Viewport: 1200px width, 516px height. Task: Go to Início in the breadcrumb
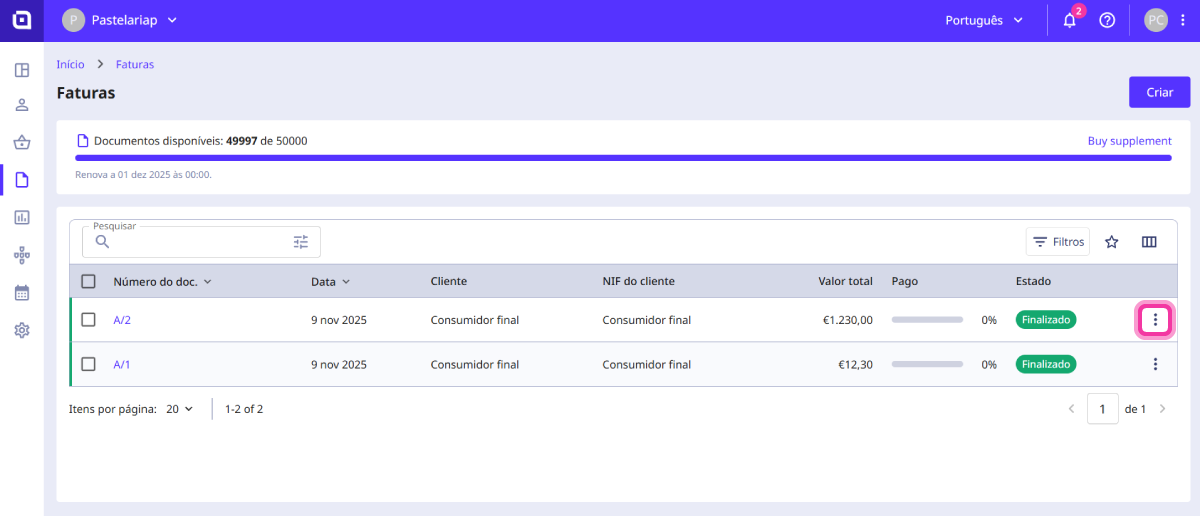pos(70,64)
